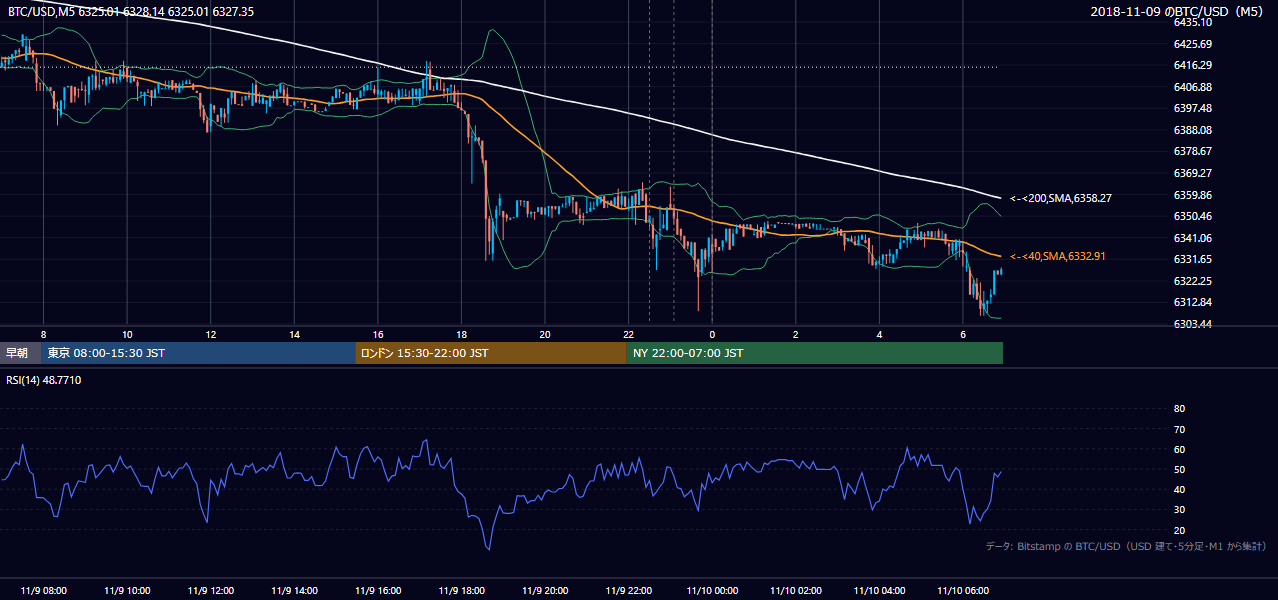This screenshot has width=1278, height=600.
Task: Click price axis value 6425.69
Action: (1193, 44)
